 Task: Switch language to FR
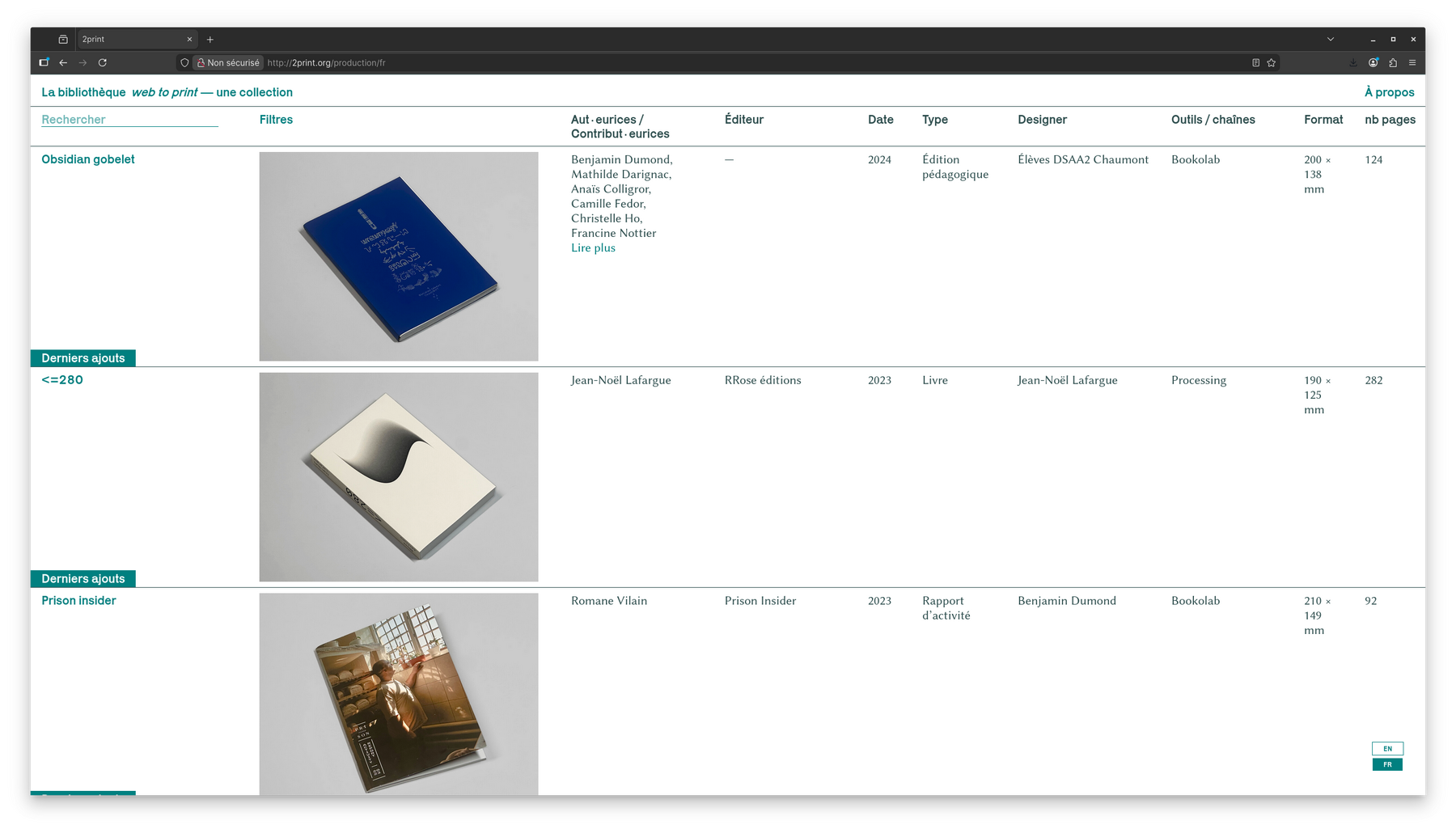coord(1387,764)
